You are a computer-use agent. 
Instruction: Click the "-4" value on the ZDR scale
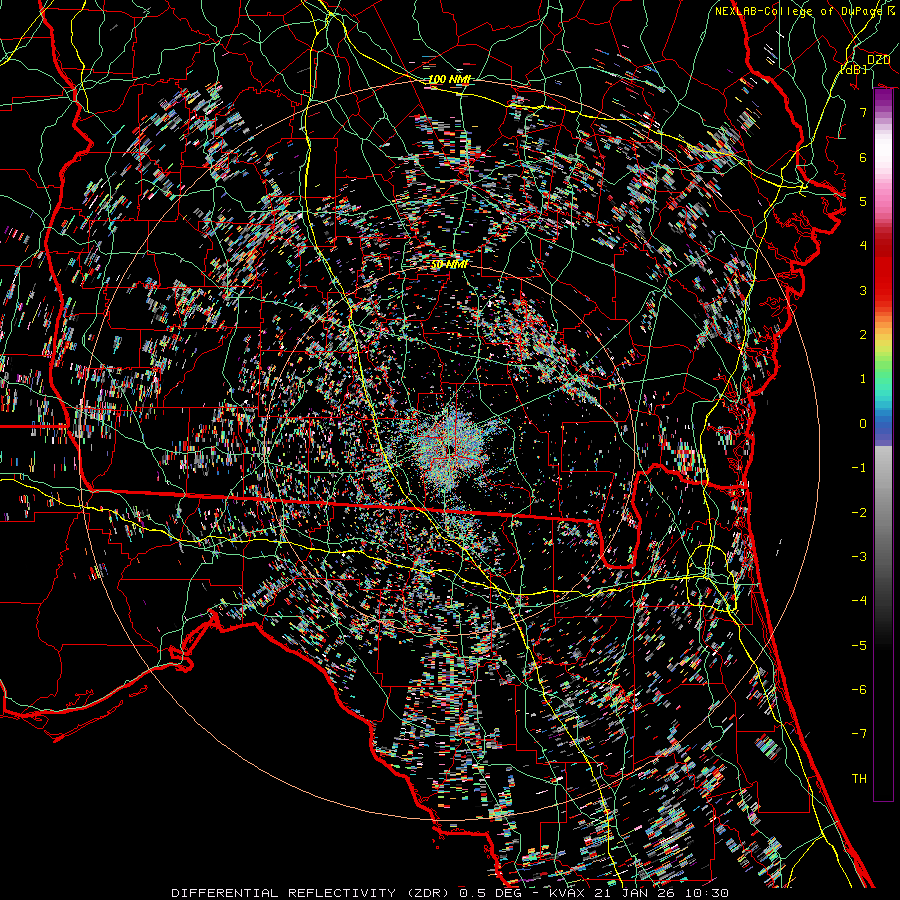click(859, 601)
